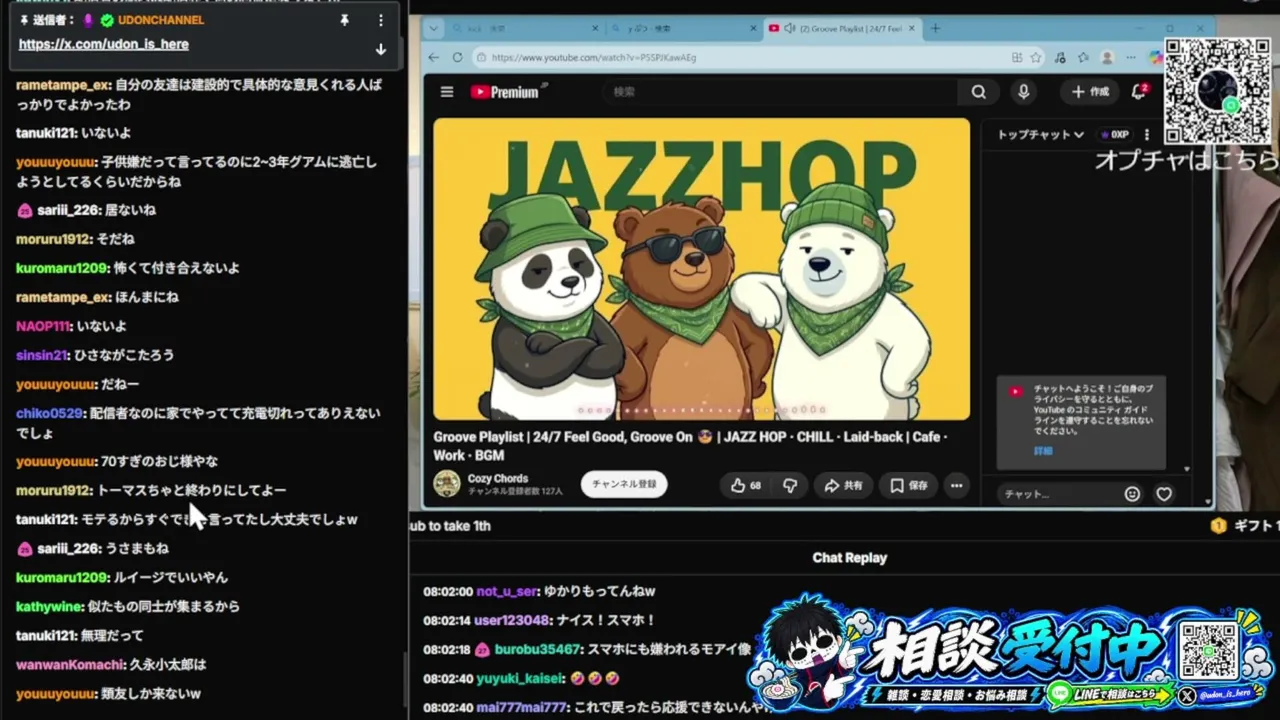The width and height of the screenshot is (1280, 720).
Task: Click mai777mai777 in Chat Replay
Action: click(x=521, y=707)
